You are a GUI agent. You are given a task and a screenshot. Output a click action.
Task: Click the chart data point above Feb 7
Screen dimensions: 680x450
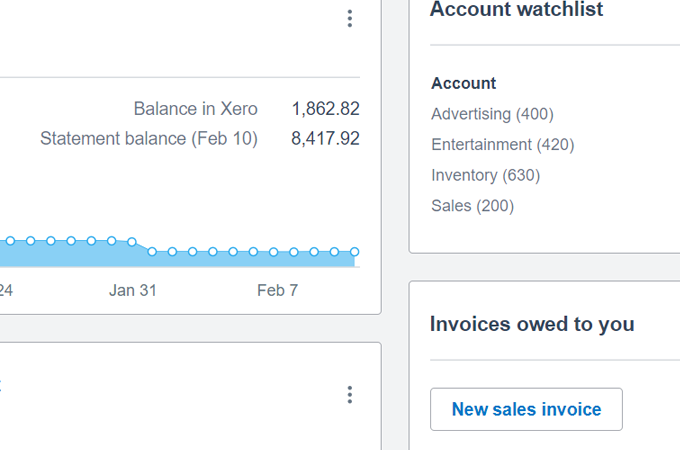tap(274, 252)
